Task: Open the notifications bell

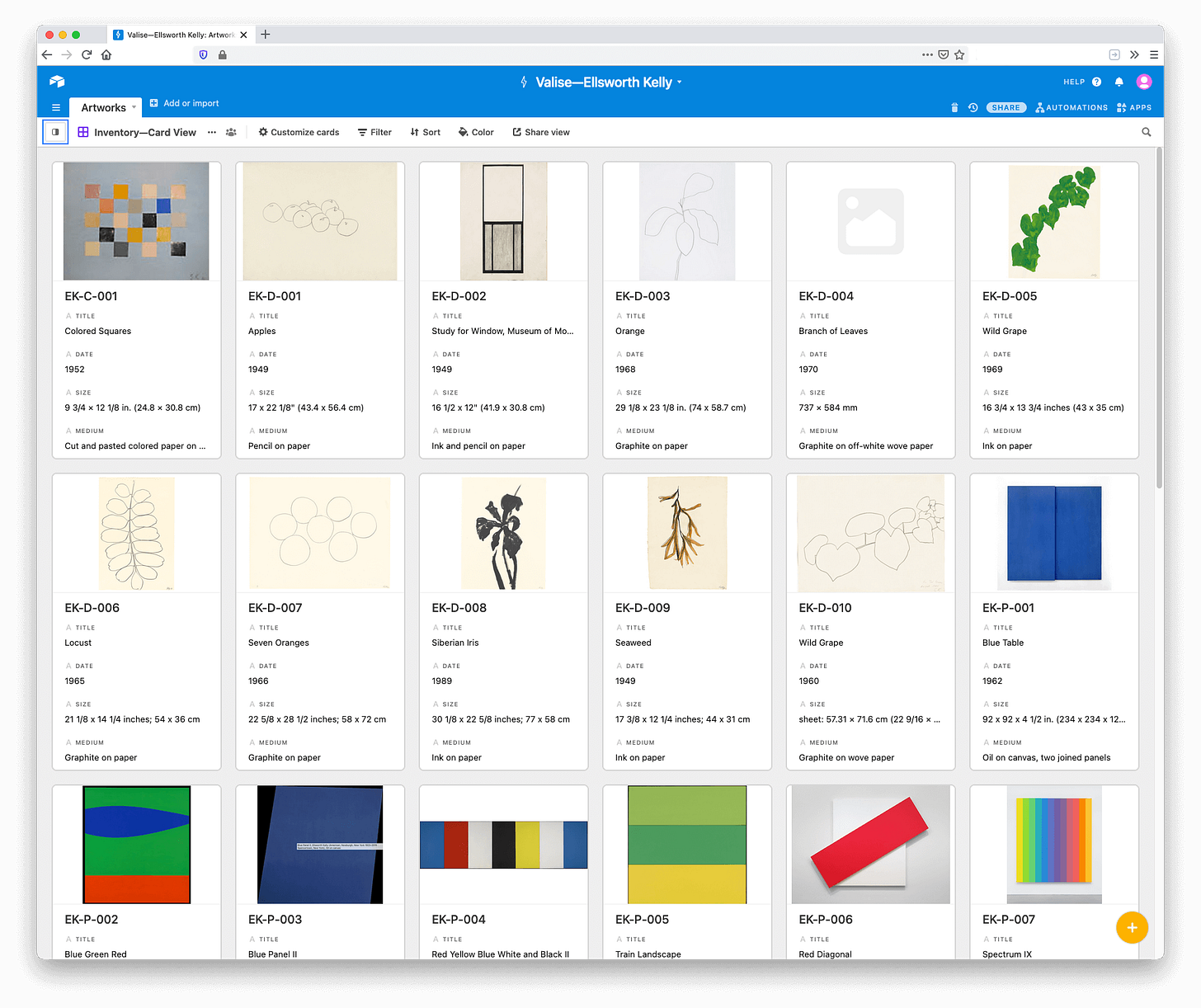Action: click(x=1119, y=82)
